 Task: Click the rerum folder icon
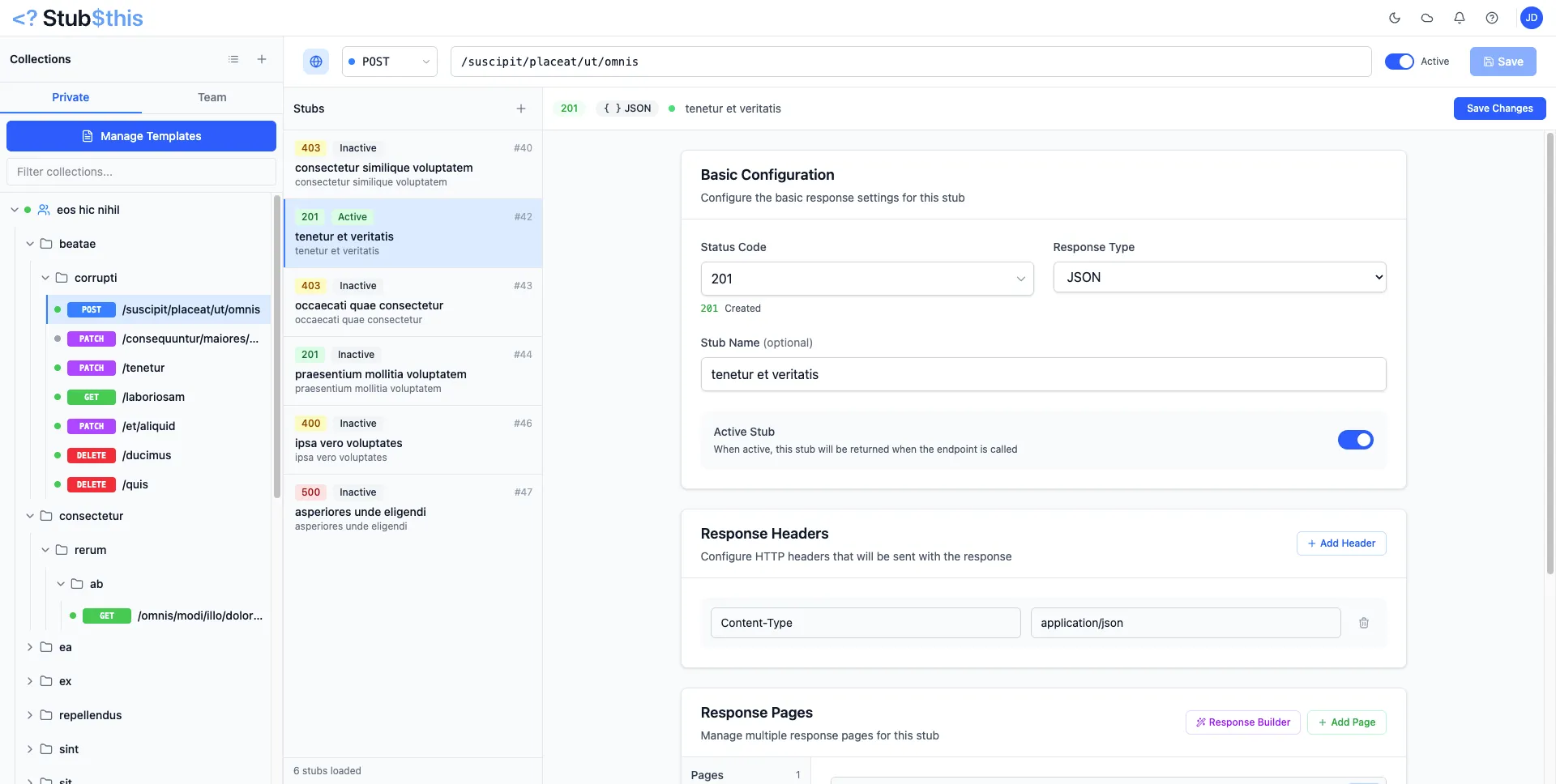(62, 550)
